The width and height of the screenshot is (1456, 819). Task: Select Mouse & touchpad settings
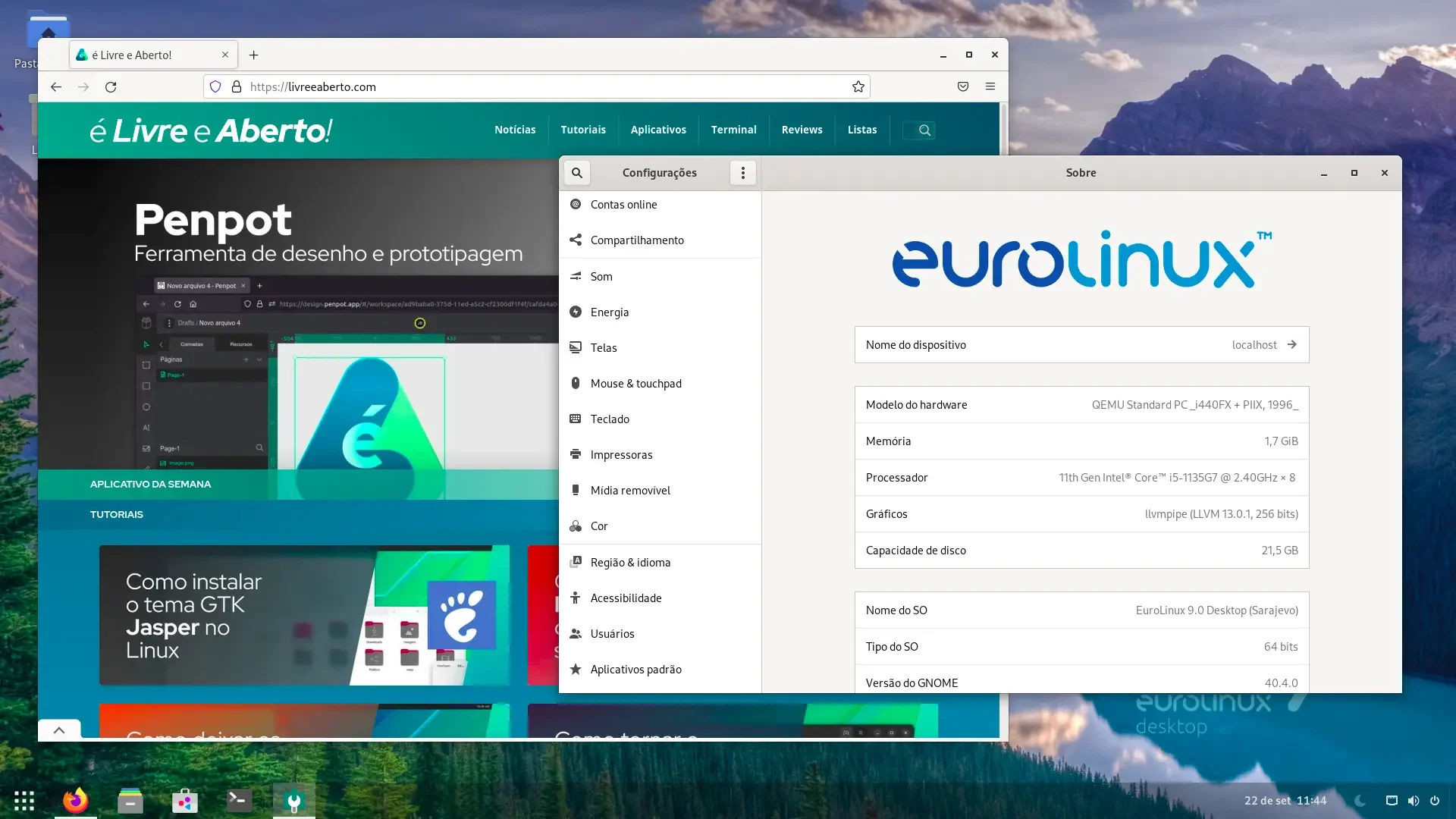point(660,384)
